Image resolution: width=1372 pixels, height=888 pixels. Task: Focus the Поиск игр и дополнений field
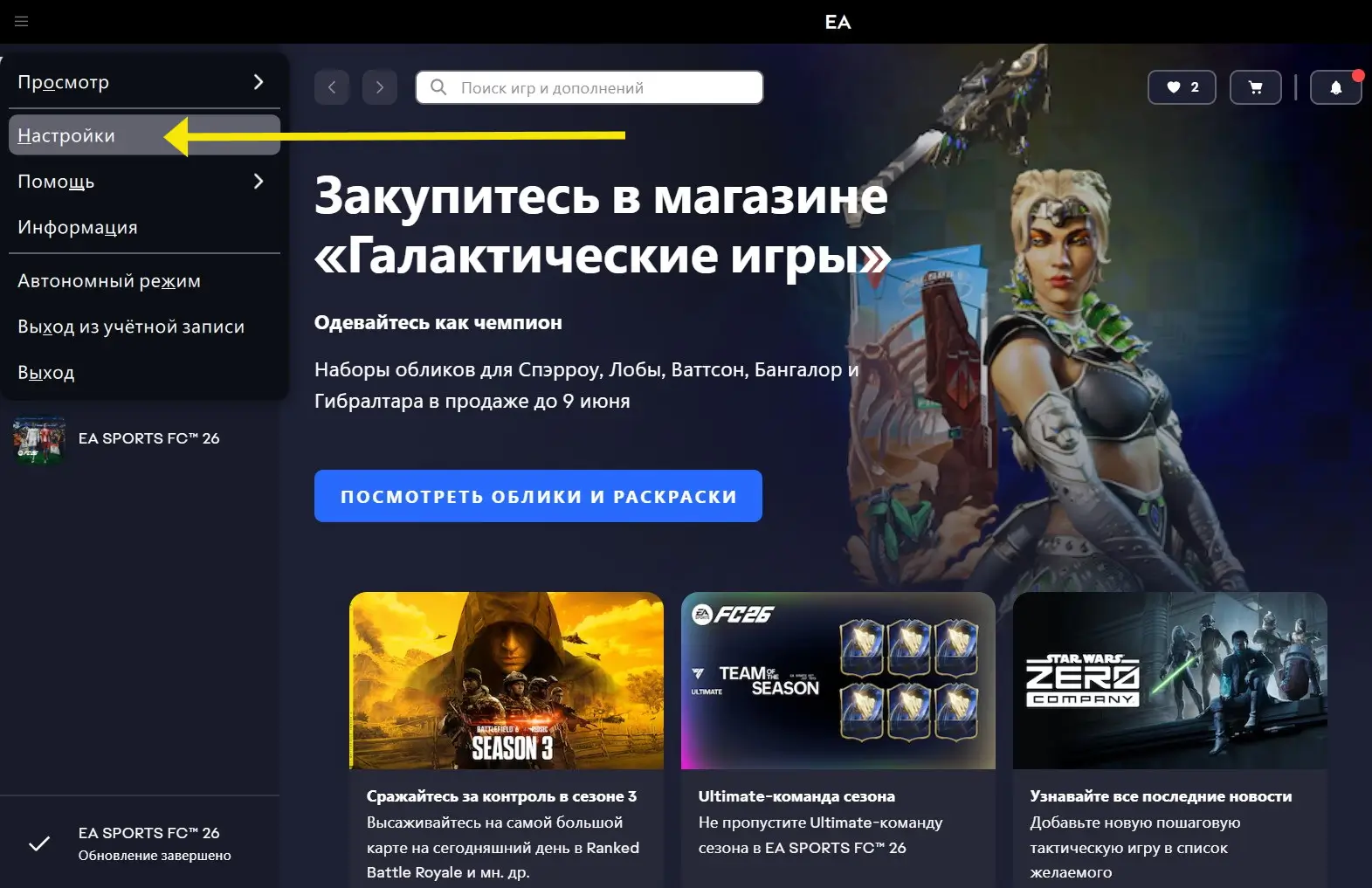[x=589, y=87]
